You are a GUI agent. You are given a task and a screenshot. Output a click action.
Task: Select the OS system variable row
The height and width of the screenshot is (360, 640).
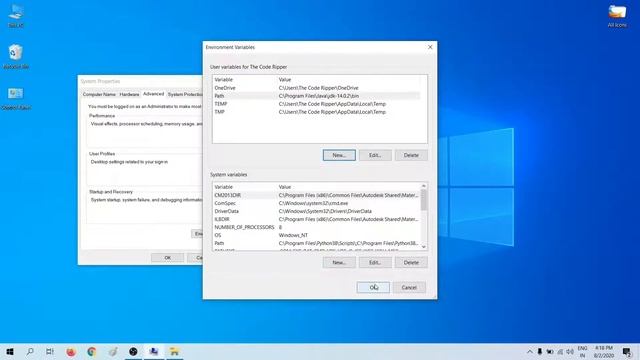[x=316, y=235]
